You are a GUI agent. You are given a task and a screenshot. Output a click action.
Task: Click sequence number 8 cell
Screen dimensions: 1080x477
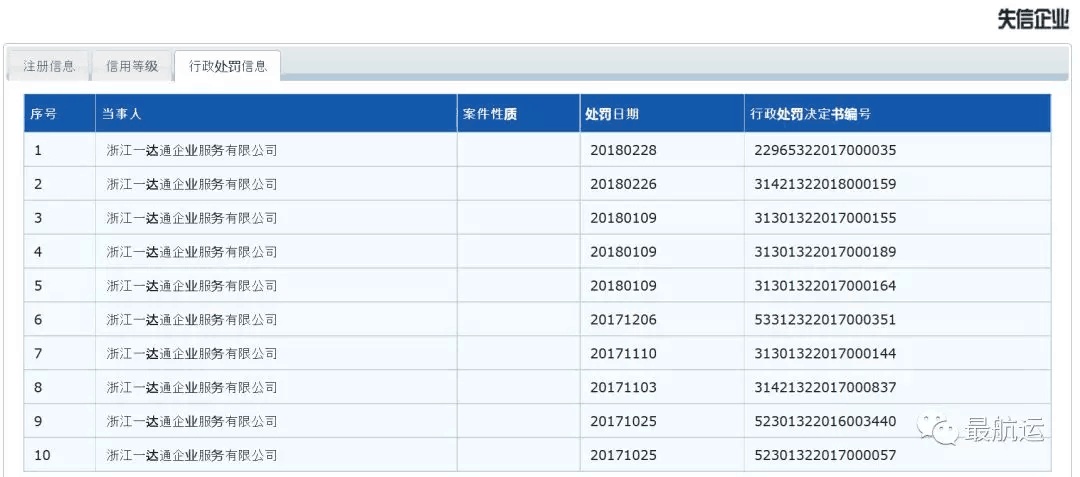[59, 388]
